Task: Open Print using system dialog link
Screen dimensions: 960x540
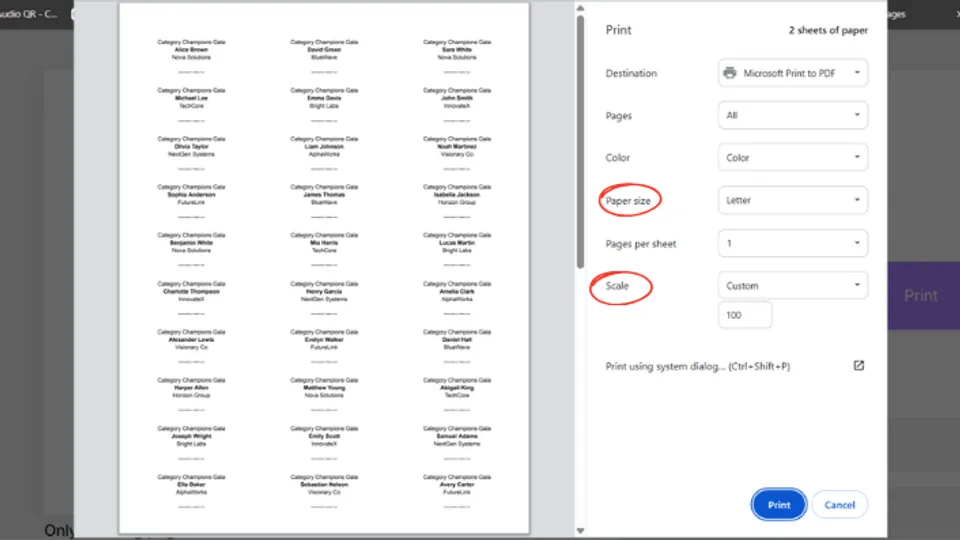Action: click(697, 366)
